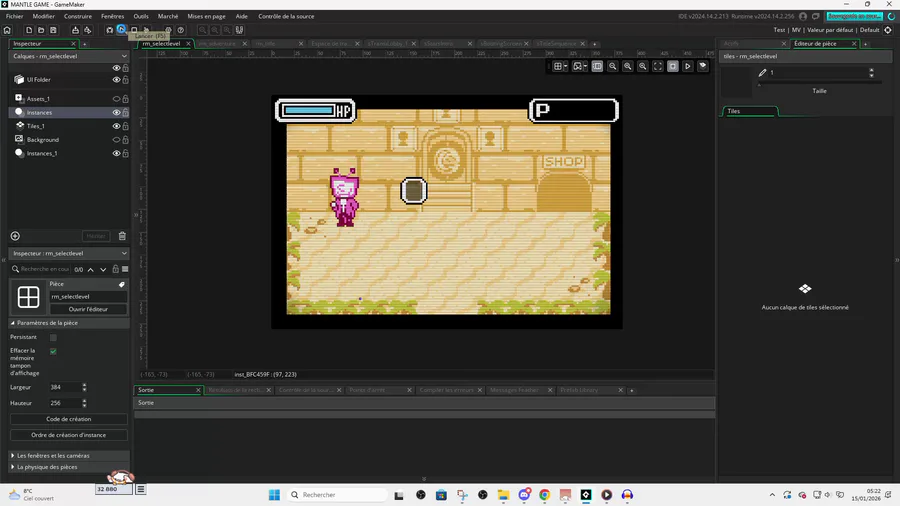Open Inspecteur : rm_selectlevel dropdown

(124, 253)
